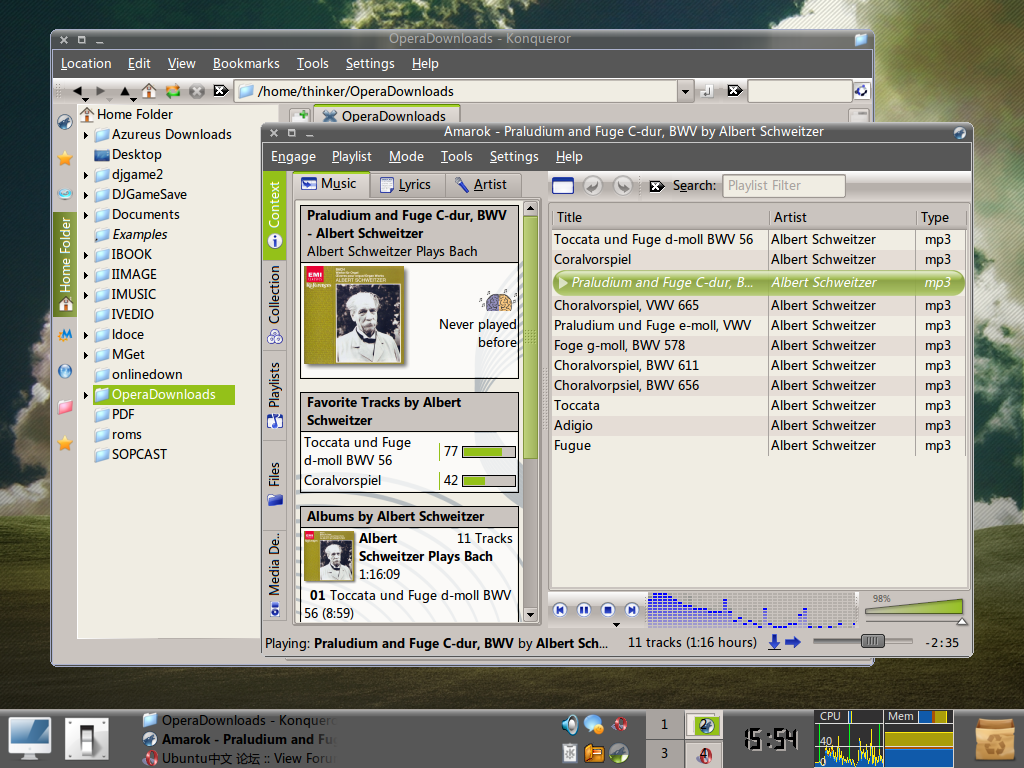The image size is (1024, 768).
Task: Toggle Amarok random mode blue down-arrow icon
Action: pyautogui.click(x=775, y=643)
